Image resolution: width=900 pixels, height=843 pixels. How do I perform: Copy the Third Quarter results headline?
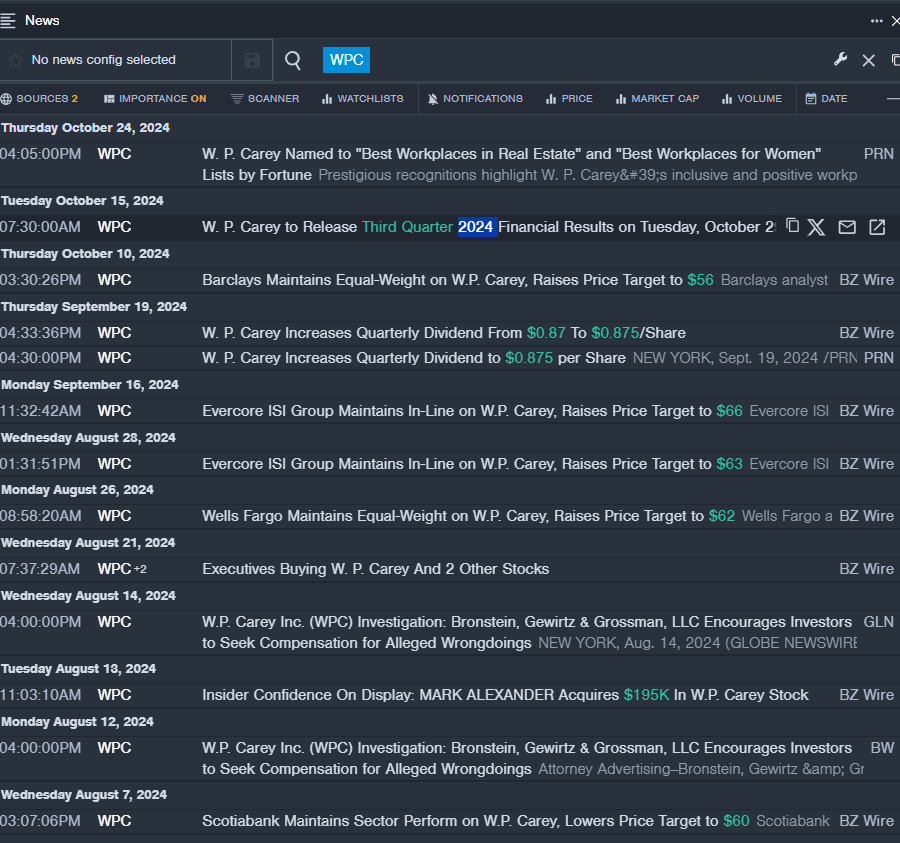[x=792, y=226]
